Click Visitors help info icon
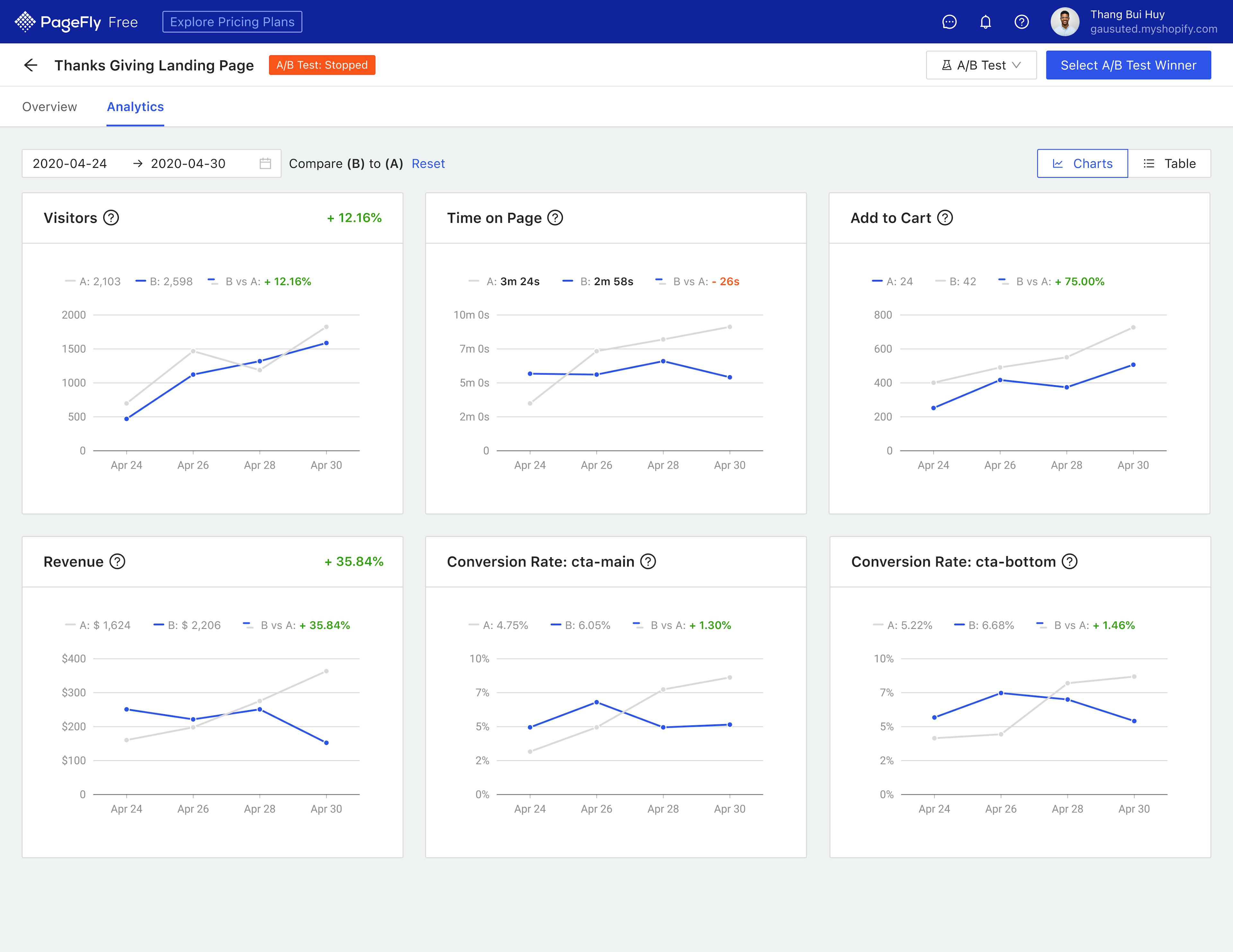 tap(111, 218)
